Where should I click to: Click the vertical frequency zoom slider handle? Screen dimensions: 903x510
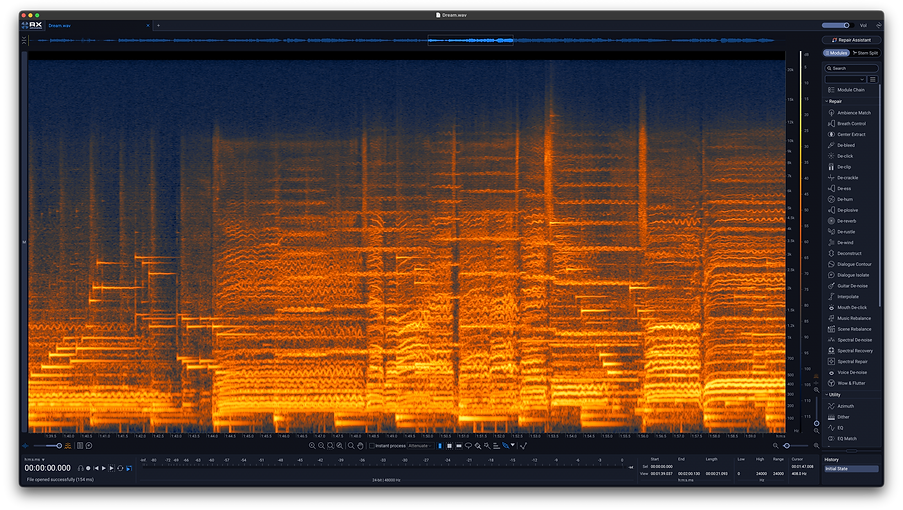coord(817,424)
